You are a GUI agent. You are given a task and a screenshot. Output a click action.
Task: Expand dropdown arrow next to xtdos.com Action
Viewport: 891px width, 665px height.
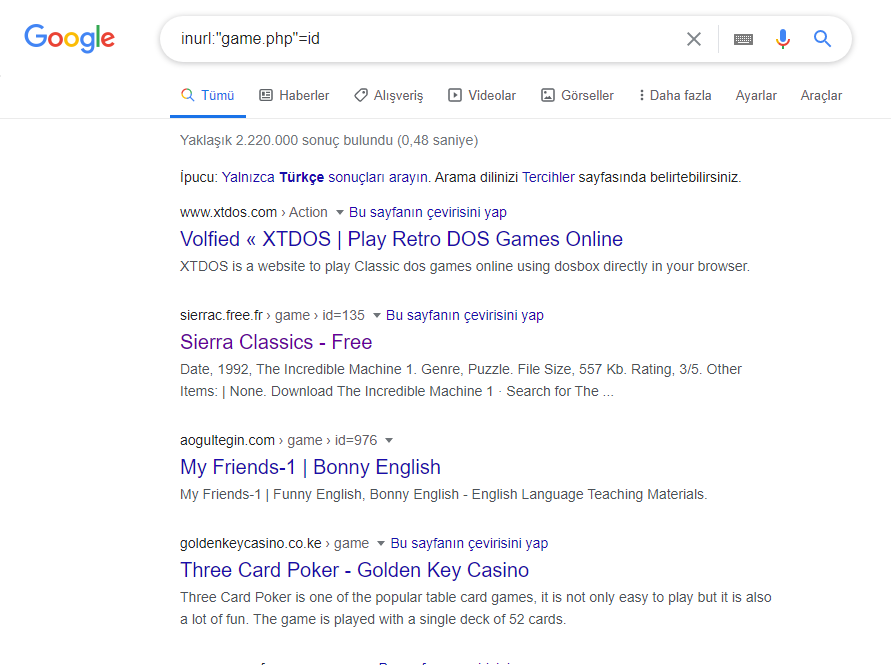[340, 213]
